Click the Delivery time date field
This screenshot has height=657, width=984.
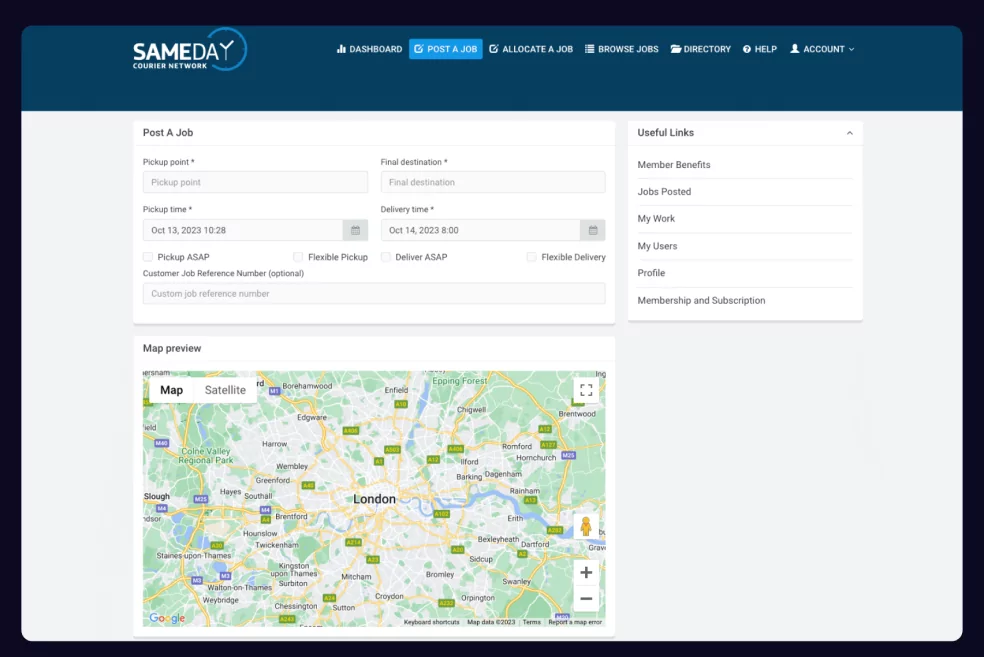click(x=481, y=230)
